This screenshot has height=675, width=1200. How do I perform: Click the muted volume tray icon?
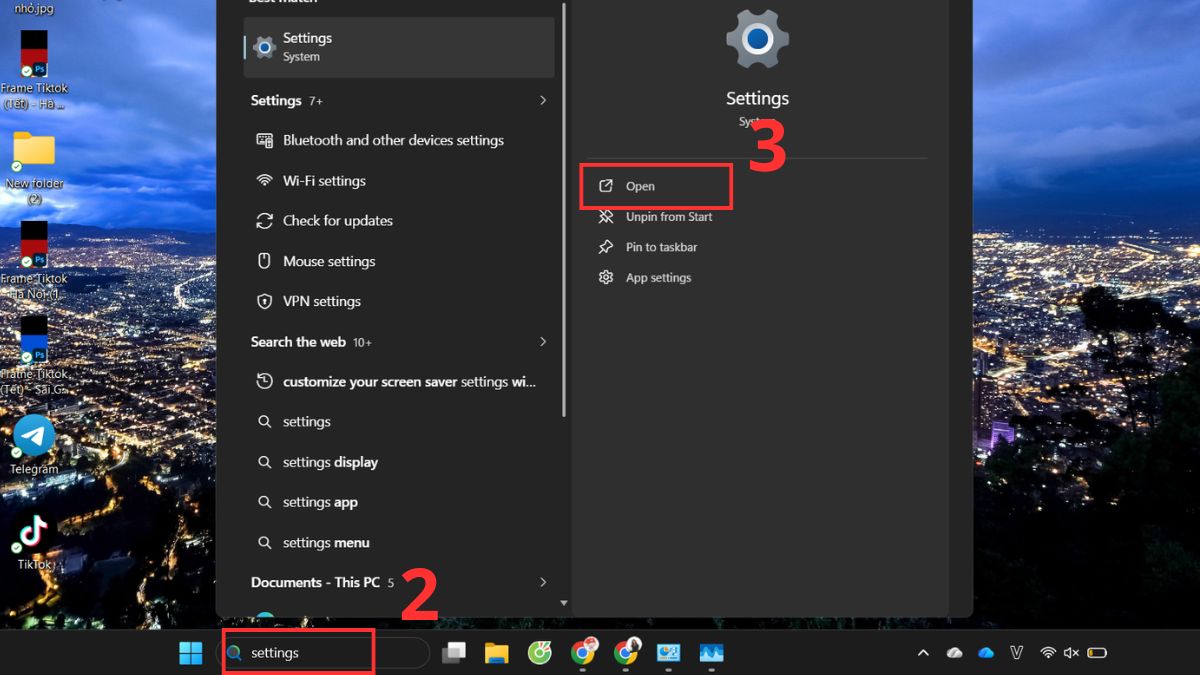pos(1071,653)
